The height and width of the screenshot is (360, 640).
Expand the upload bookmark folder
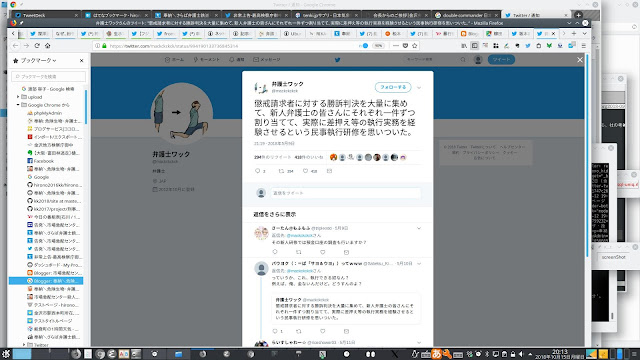point(18,97)
